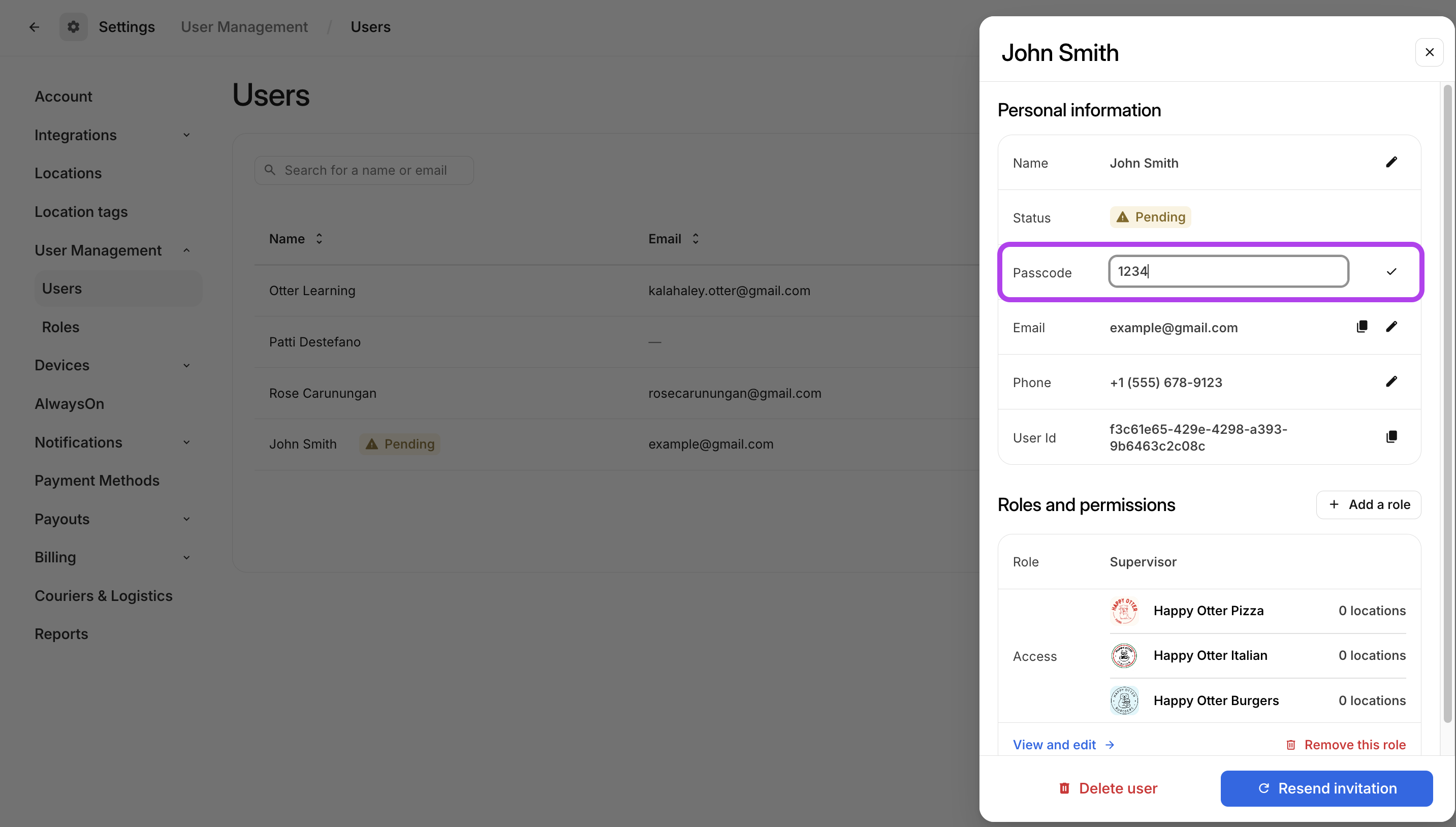The image size is (1456, 827).
Task: Open the Roles sidebar item
Action: click(x=61, y=327)
